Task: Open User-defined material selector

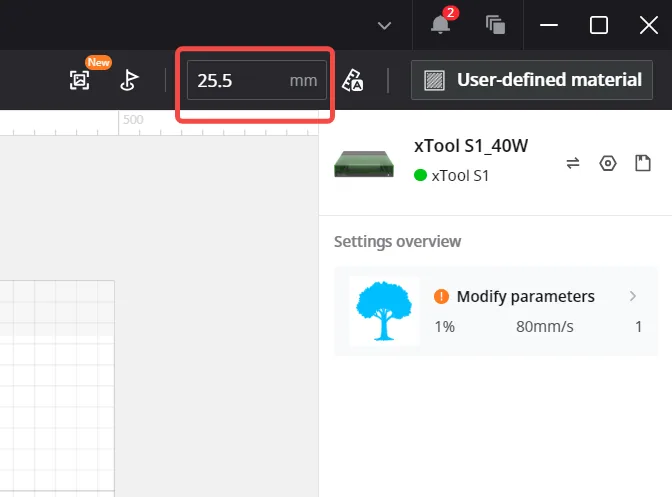Action: (532, 80)
